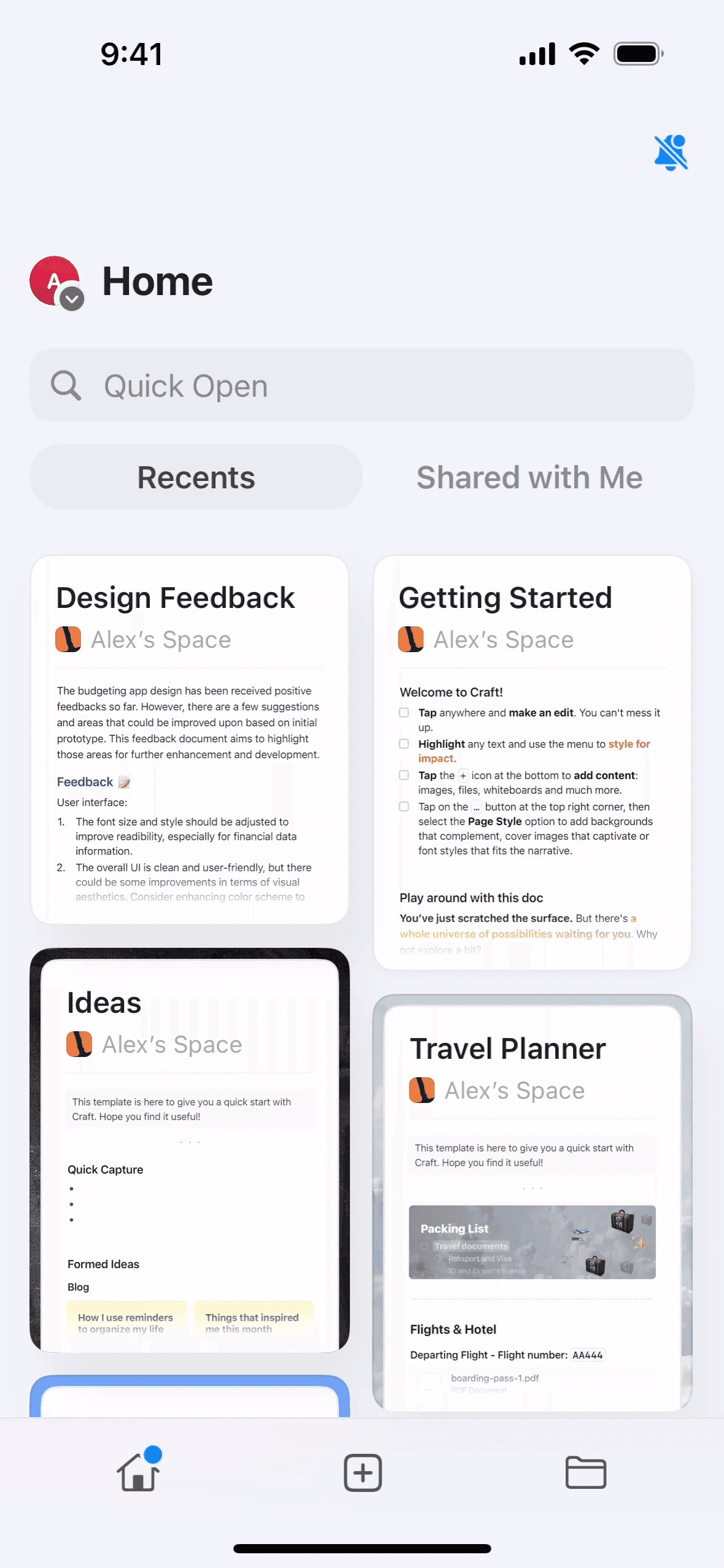This screenshot has width=724, height=1568.
Task: Tap the Travel Planner document title
Action: coord(508,1048)
